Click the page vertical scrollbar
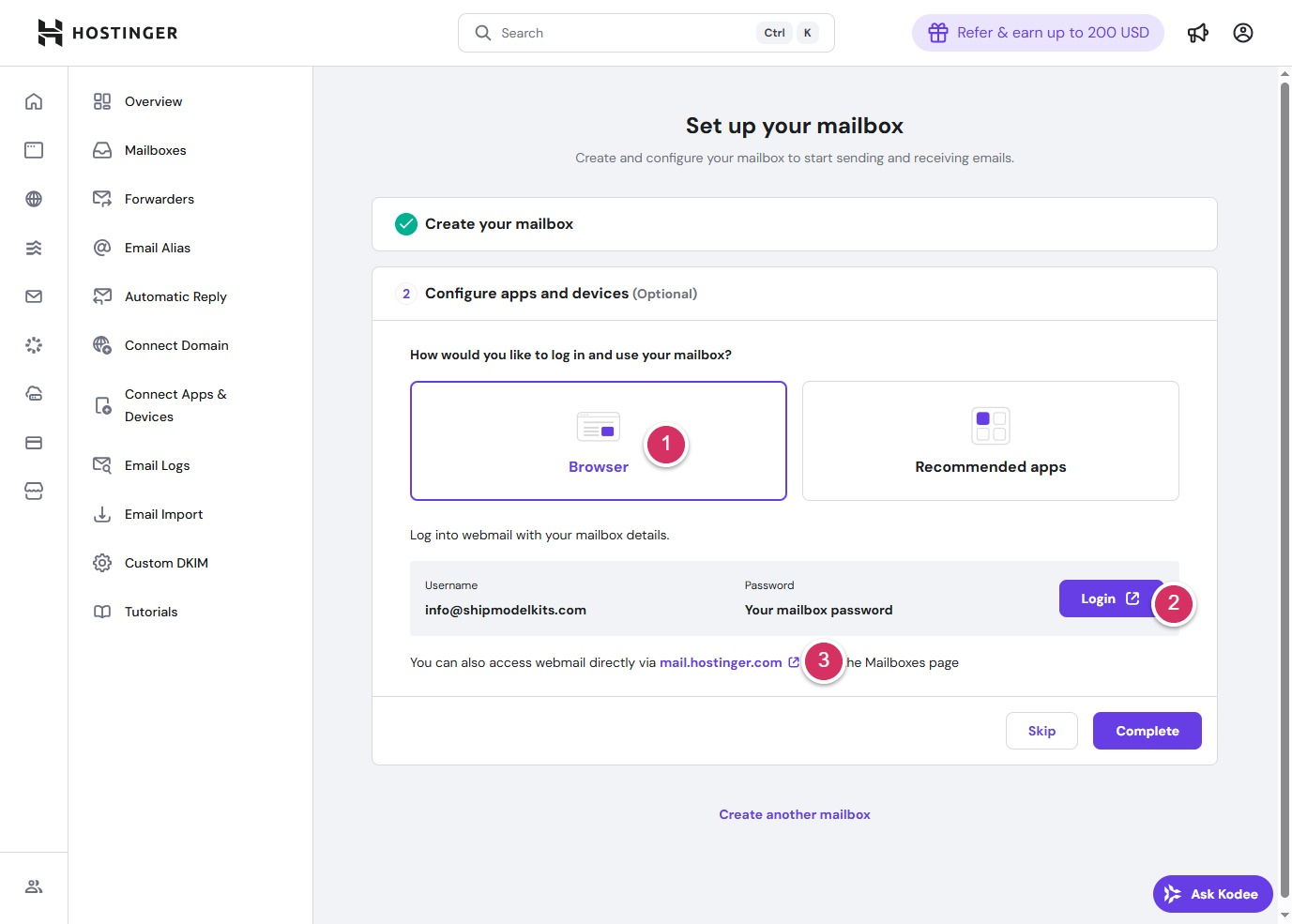This screenshot has height=924, width=1292. pyautogui.click(x=1284, y=469)
